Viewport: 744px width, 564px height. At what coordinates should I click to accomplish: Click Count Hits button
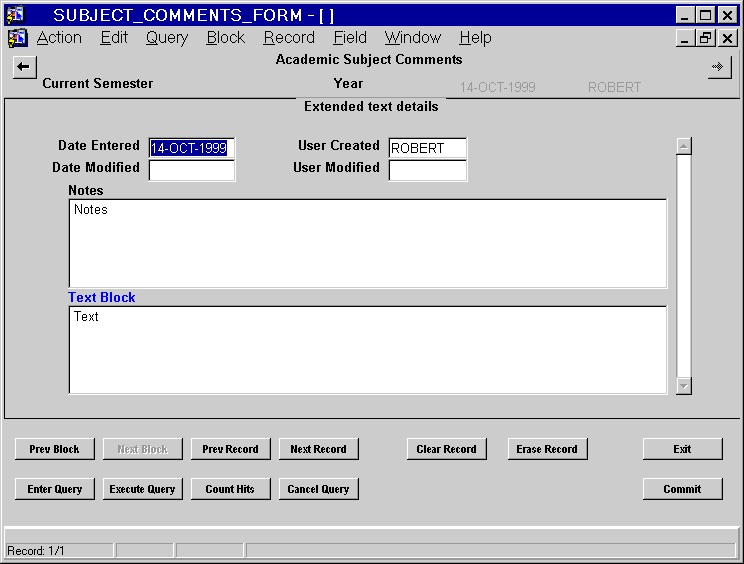[x=231, y=489]
